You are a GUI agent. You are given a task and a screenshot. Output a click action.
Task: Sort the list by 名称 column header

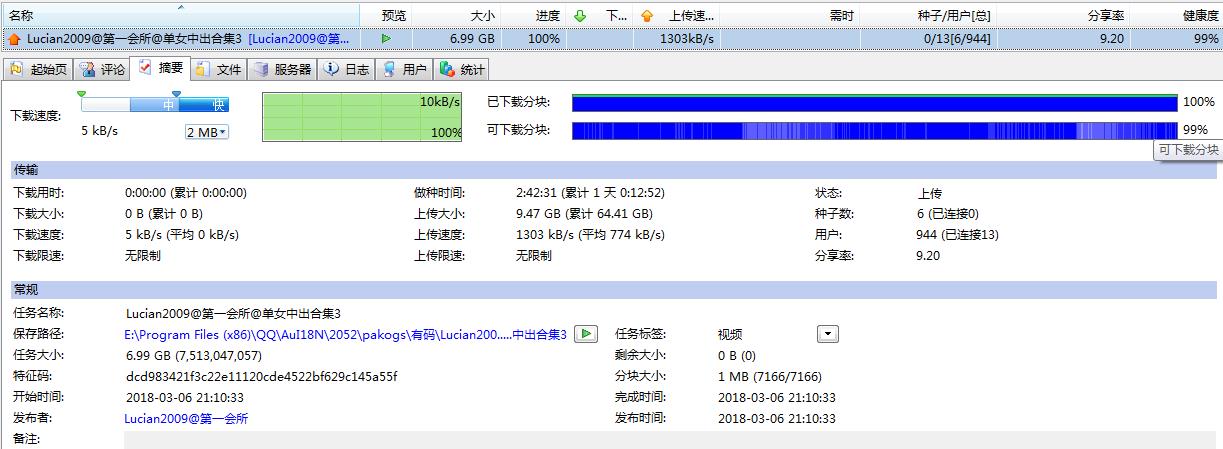pos(180,16)
